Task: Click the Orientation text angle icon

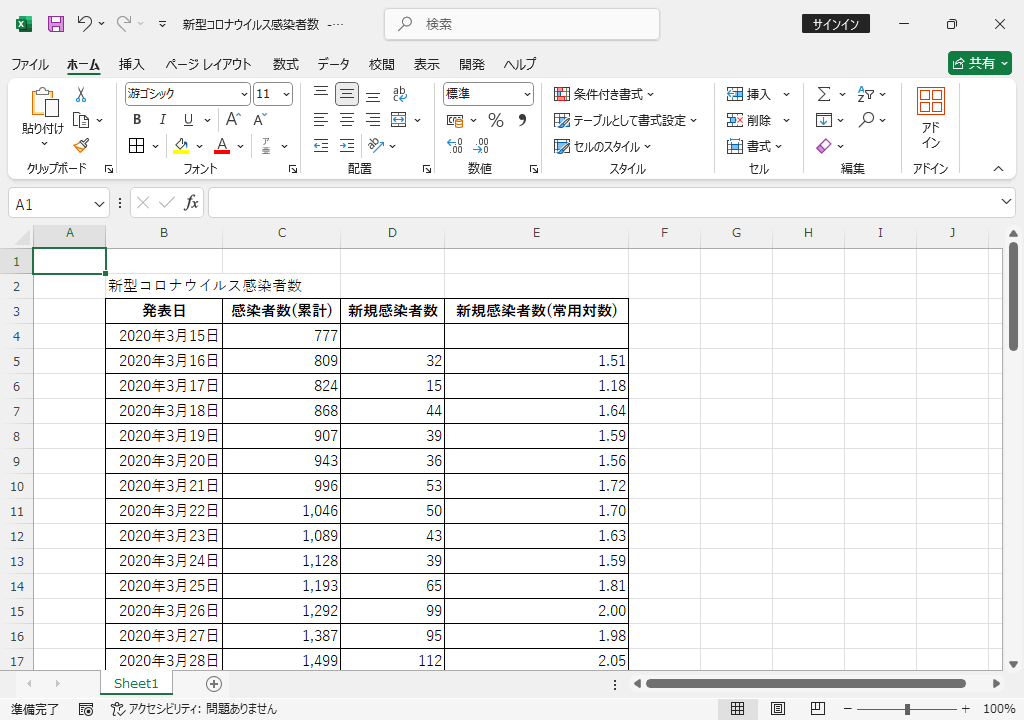Action: (x=376, y=146)
